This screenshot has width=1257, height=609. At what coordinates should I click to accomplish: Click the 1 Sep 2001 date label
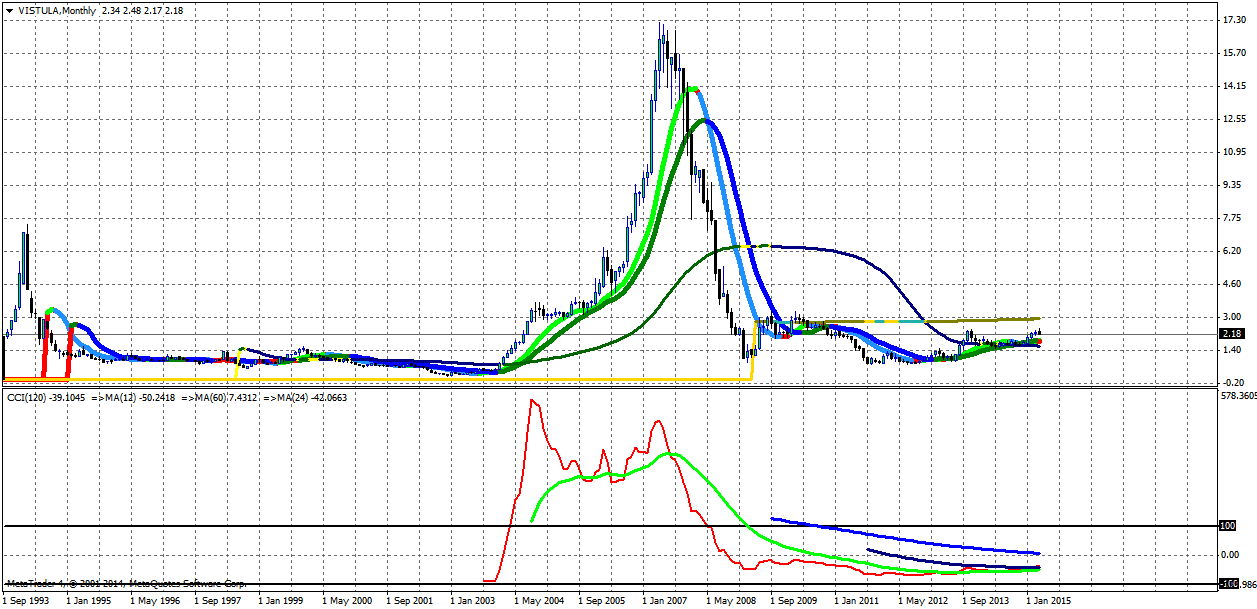click(x=411, y=601)
